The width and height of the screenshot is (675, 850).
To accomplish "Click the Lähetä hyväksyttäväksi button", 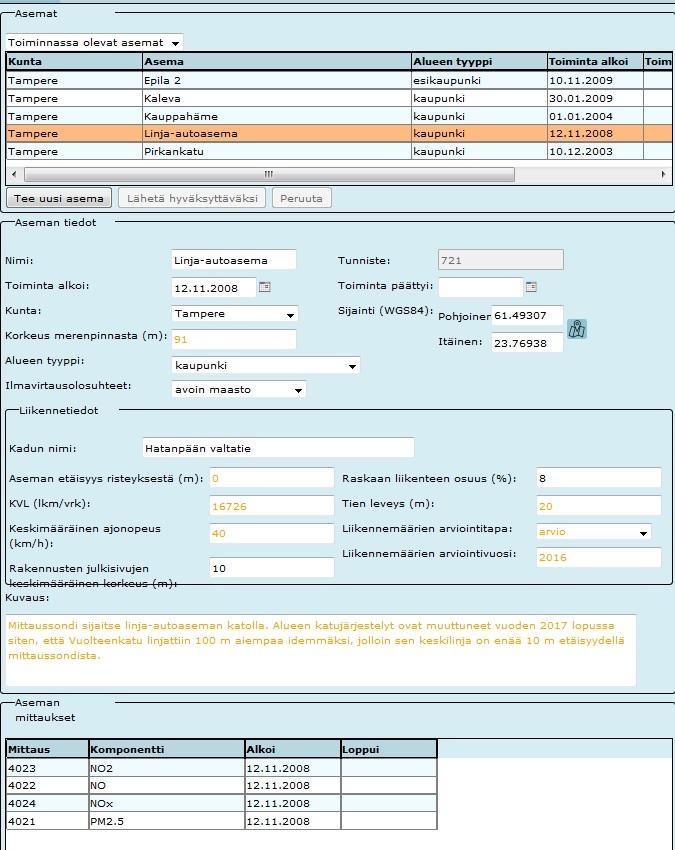I will [192, 198].
